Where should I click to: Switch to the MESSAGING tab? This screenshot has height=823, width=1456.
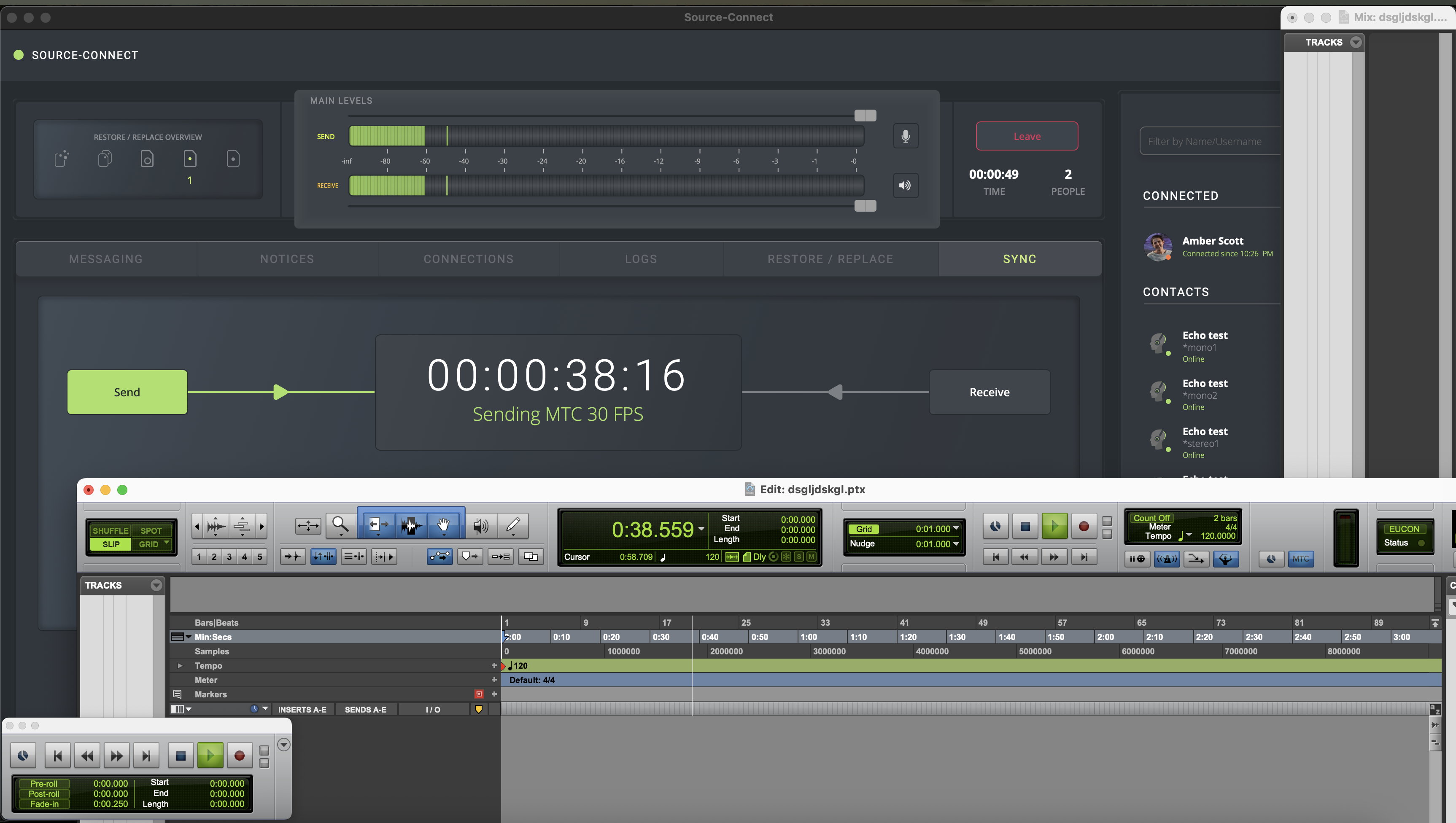pos(106,259)
